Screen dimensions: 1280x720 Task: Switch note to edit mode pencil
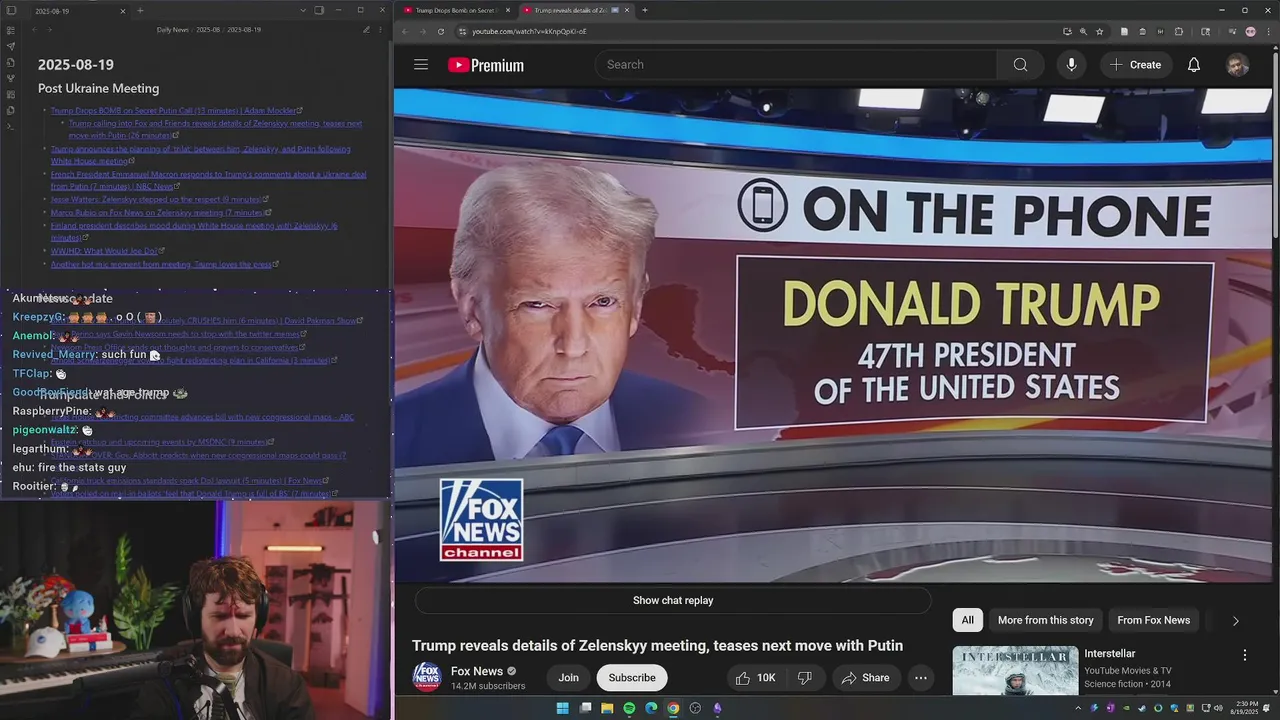366,30
